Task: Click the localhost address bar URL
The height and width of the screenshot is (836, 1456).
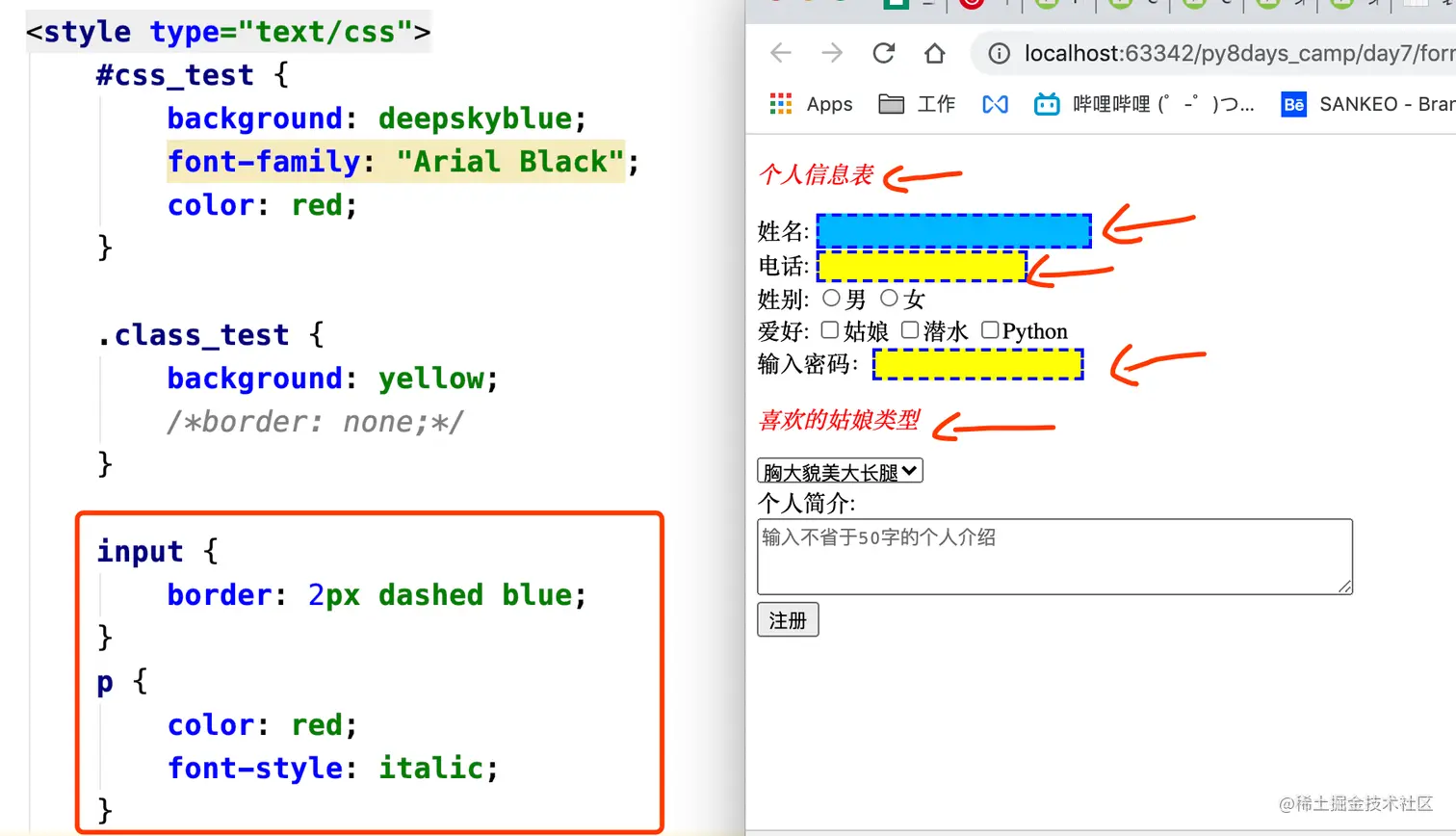Action: point(1239,53)
